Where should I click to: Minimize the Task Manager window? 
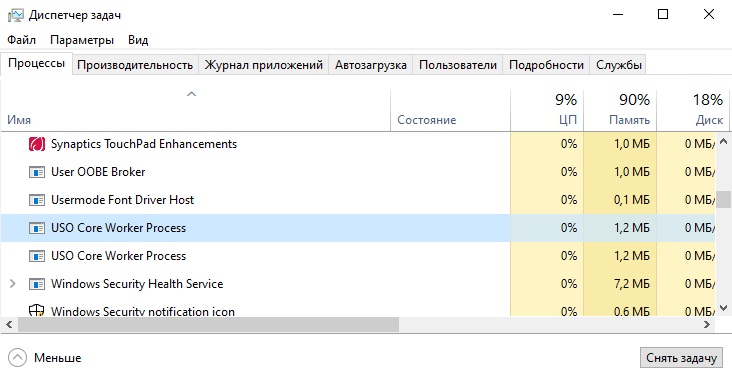pyautogui.click(x=618, y=14)
